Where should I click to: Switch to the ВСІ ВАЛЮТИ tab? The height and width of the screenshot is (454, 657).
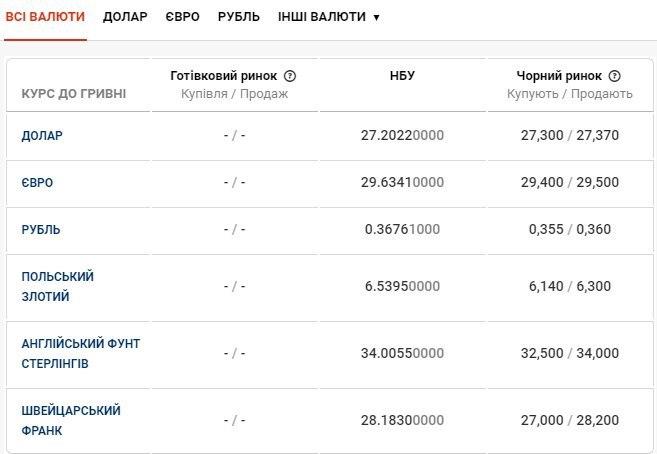[45, 17]
